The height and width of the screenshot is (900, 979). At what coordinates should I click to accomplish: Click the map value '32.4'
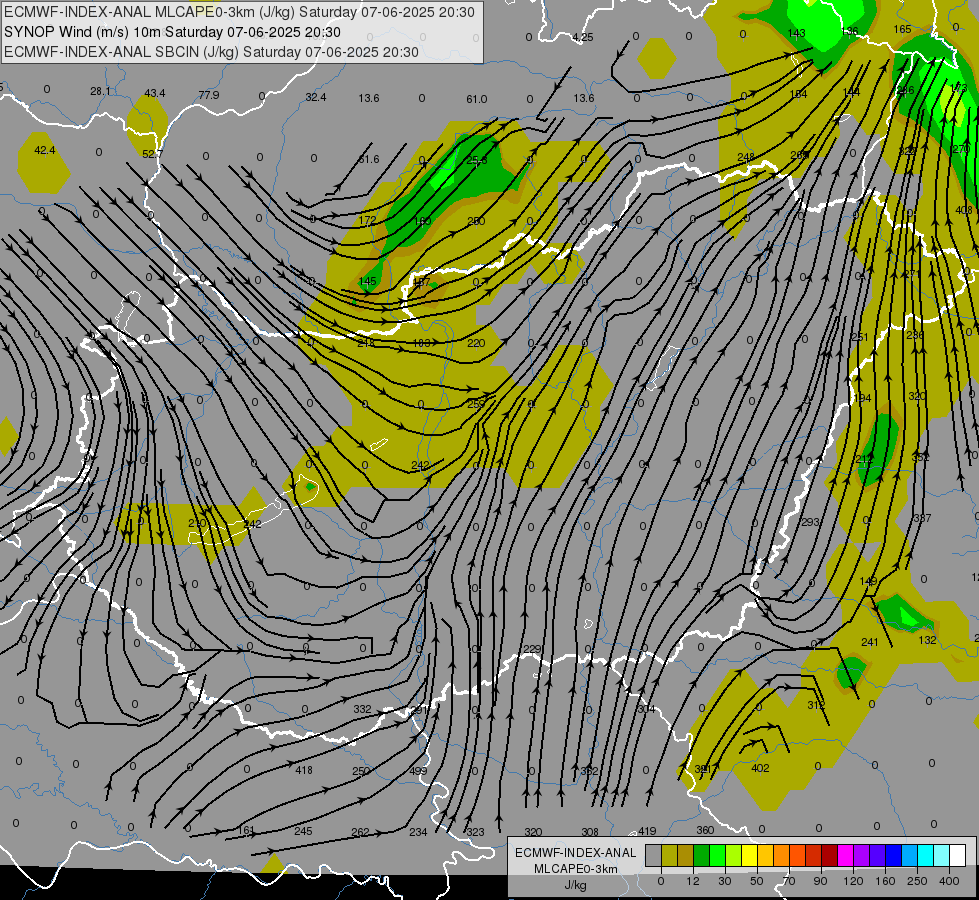pos(316,97)
